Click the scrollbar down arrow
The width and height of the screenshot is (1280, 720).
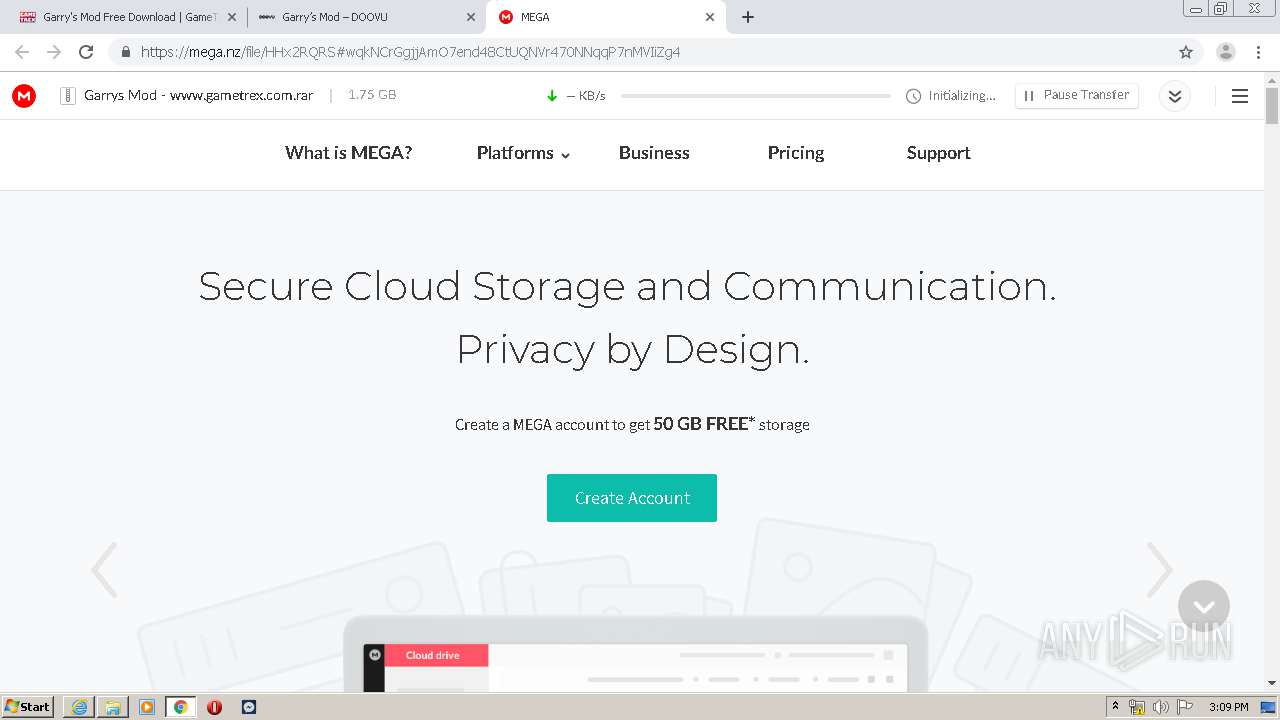pyautogui.click(x=1272, y=683)
